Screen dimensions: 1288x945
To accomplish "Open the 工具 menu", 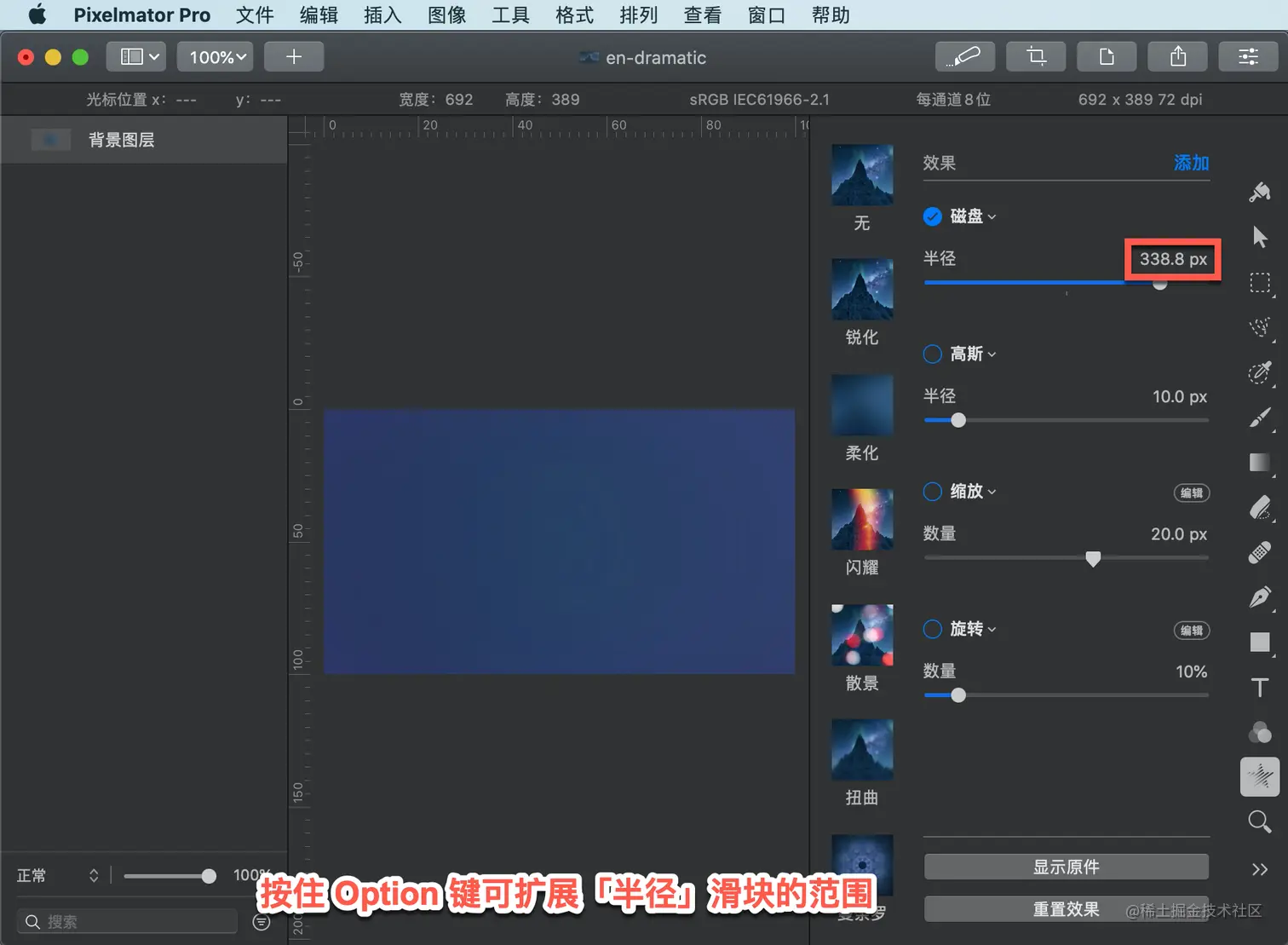I will (510, 14).
